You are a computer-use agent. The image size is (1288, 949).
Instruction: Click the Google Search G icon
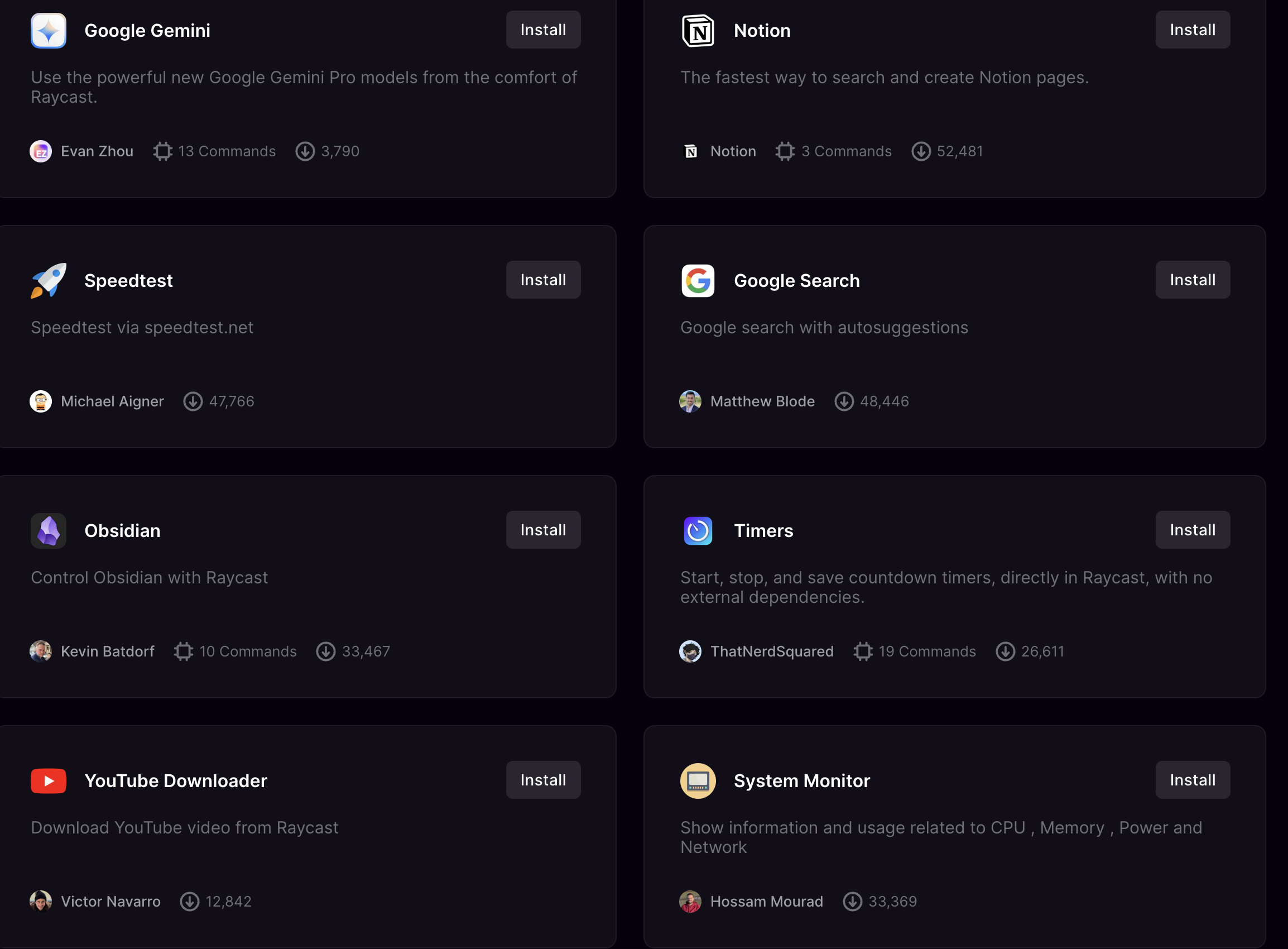(698, 280)
